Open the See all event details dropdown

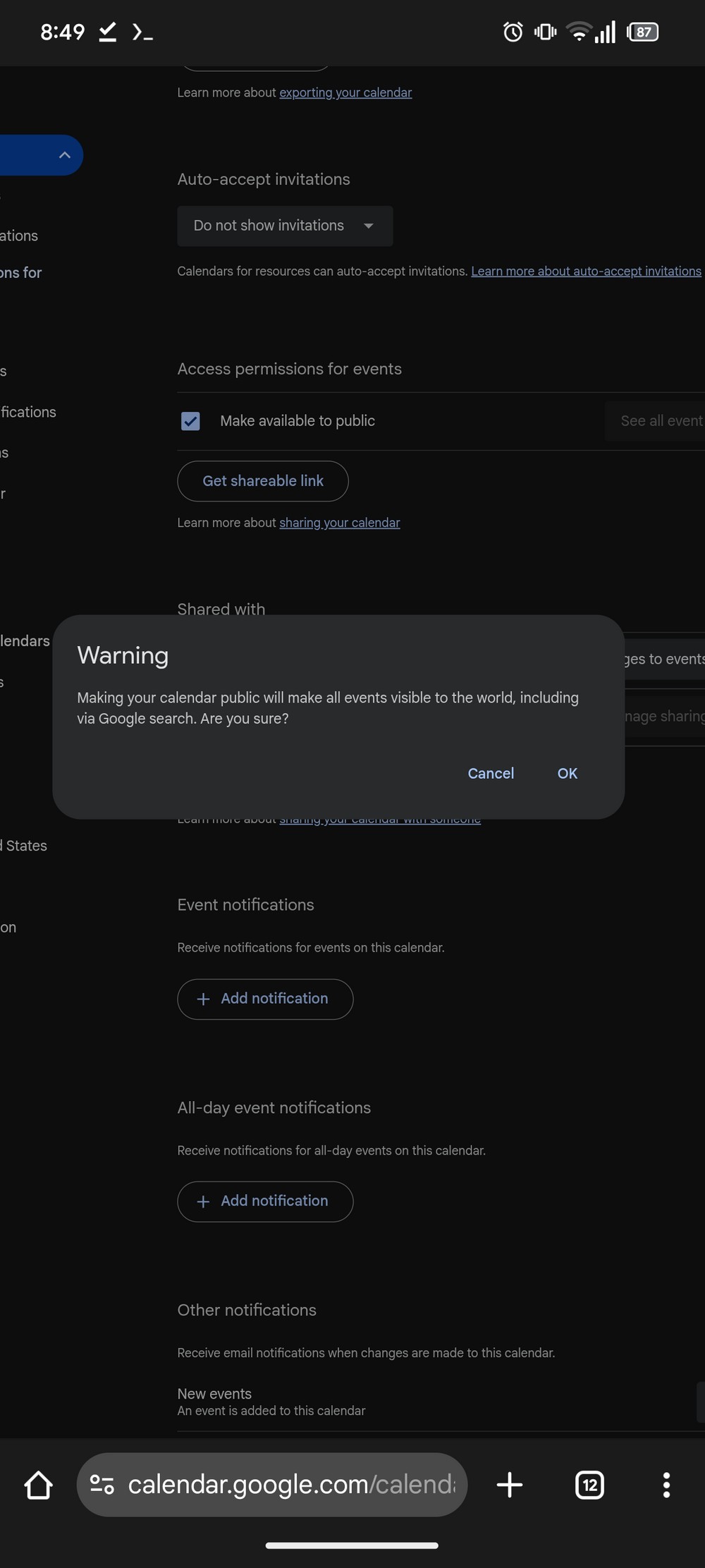(x=656, y=421)
